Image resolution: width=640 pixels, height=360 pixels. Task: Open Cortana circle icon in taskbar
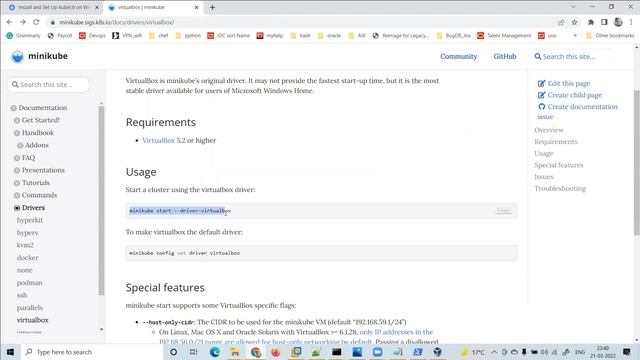(x=173, y=352)
